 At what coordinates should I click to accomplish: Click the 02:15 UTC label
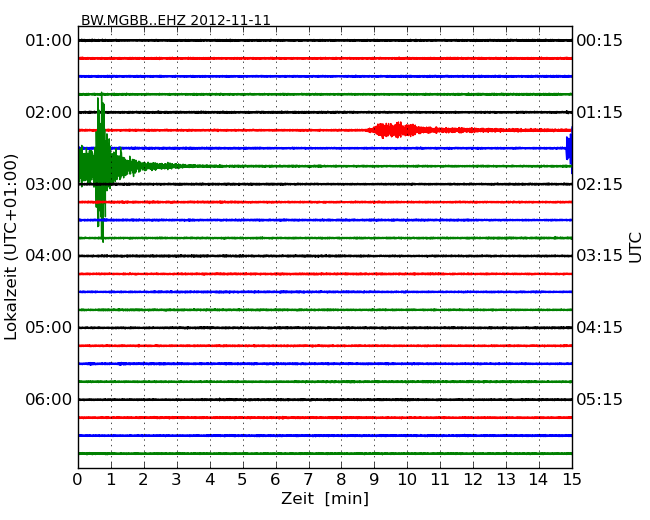click(599, 184)
